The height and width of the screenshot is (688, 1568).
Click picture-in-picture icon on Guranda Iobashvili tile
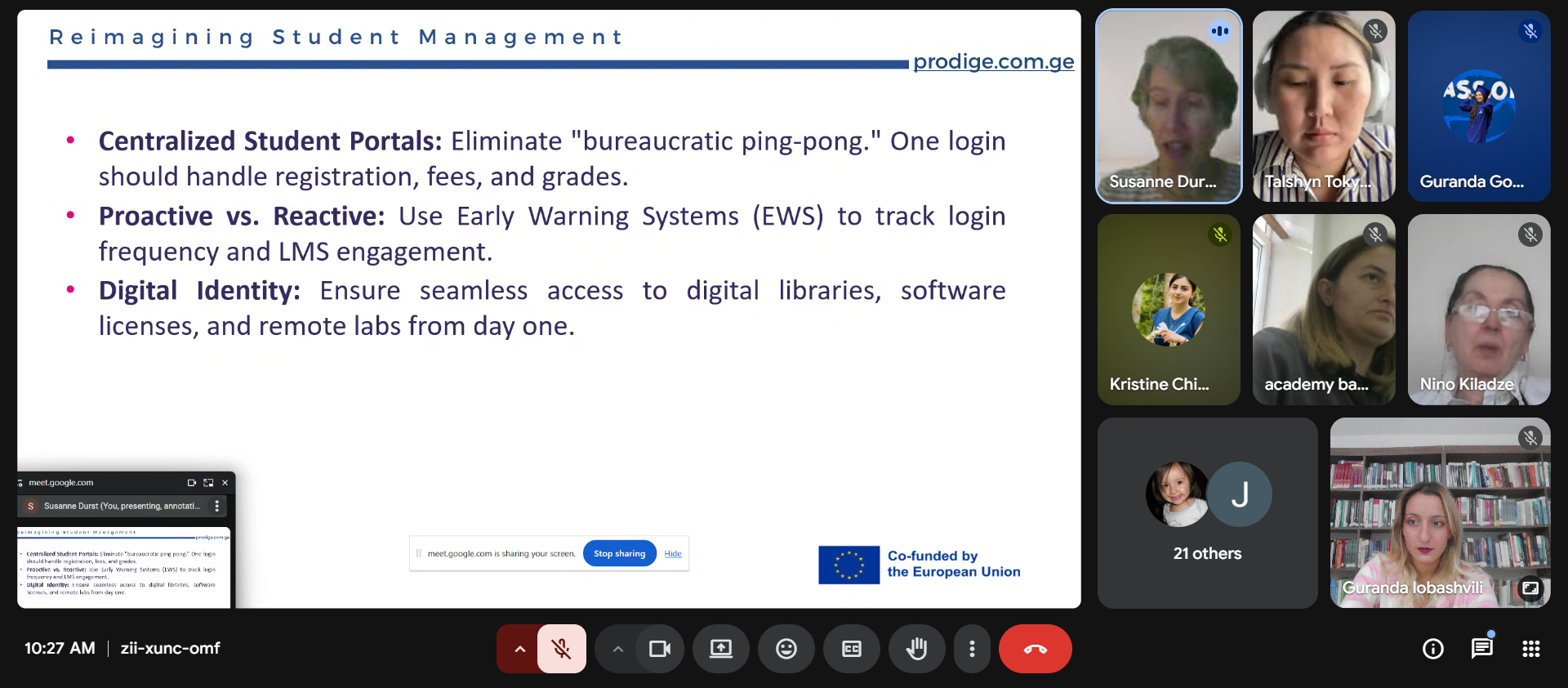click(x=1530, y=587)
